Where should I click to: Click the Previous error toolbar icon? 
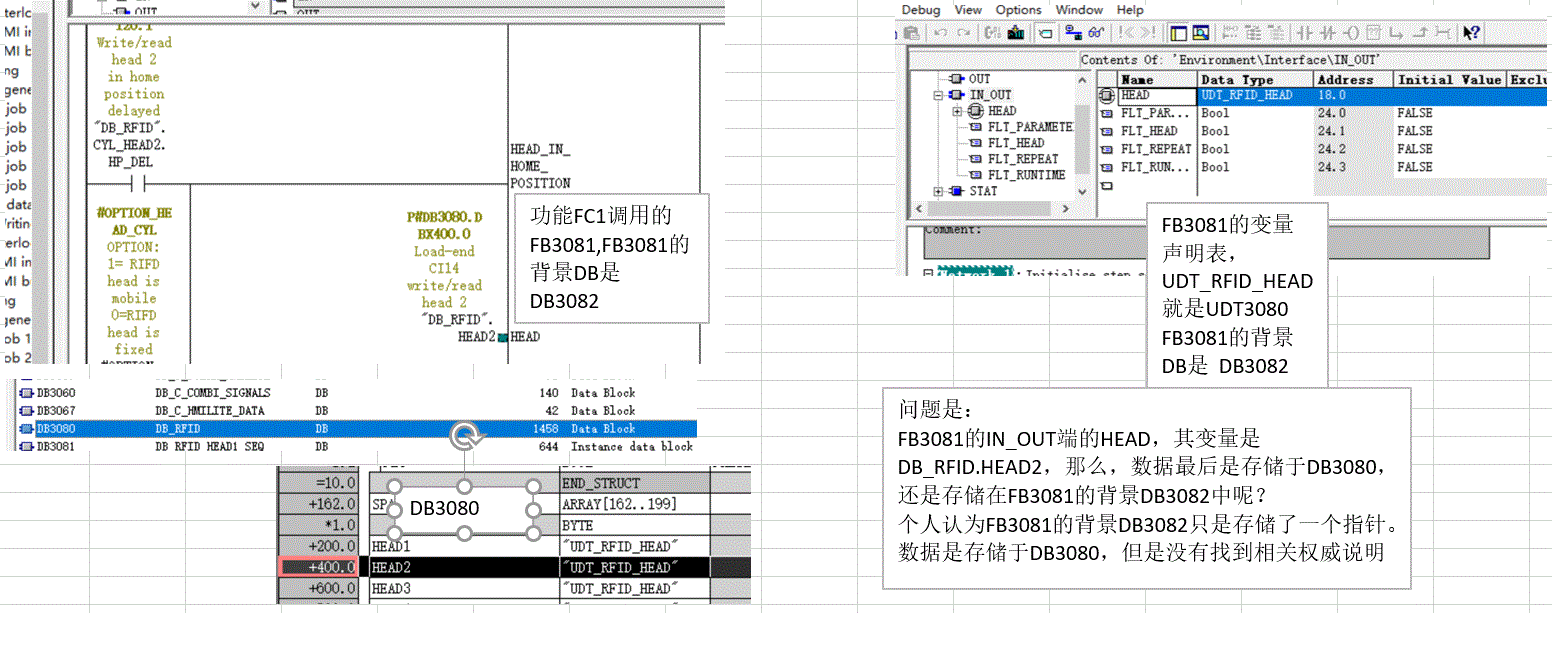tap(1126, 33)
